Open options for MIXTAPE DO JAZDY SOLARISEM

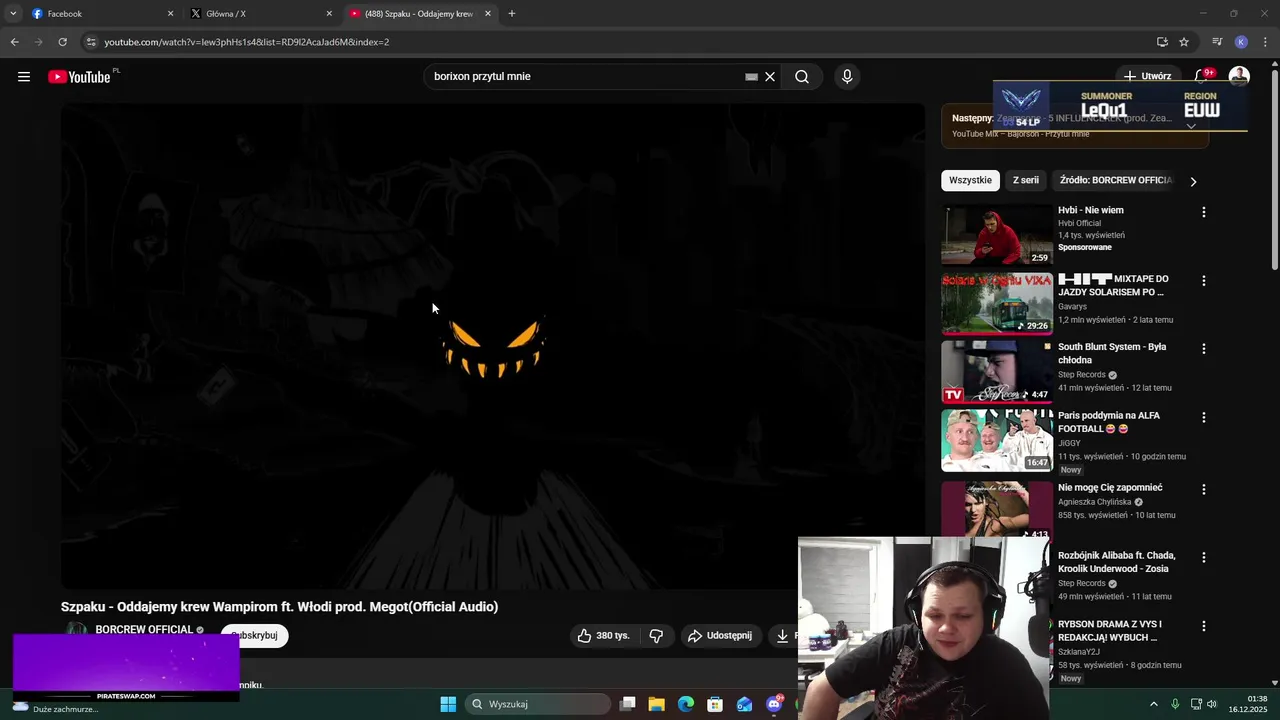pos(1204,281)
